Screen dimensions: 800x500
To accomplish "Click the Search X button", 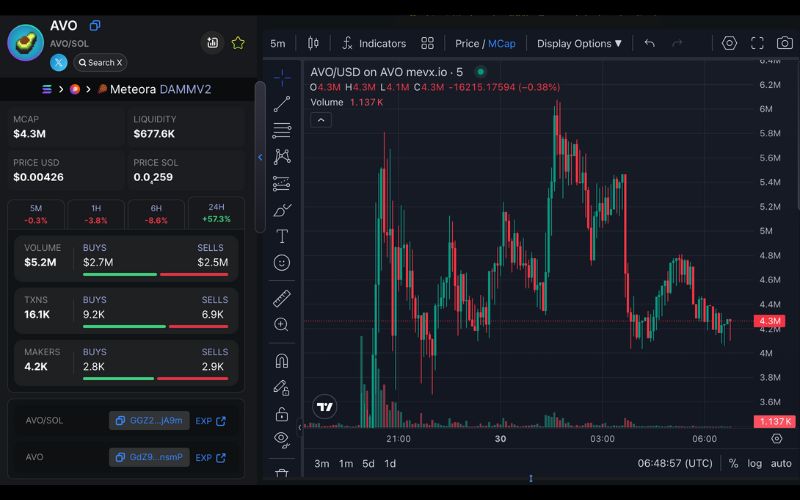I will tap(101, 62).
